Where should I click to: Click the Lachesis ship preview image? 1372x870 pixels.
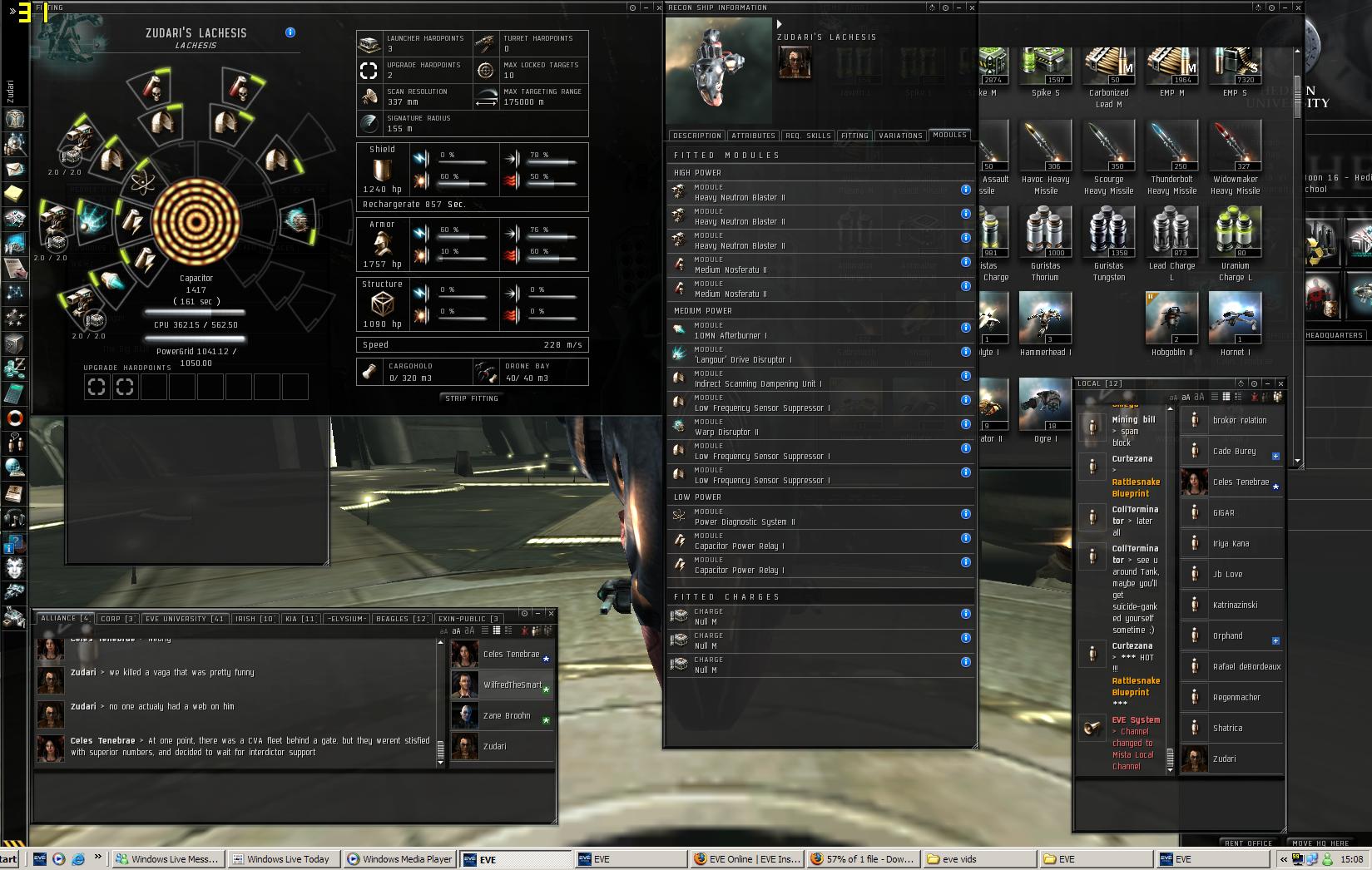pyautogui.click(x=719, y=72)
